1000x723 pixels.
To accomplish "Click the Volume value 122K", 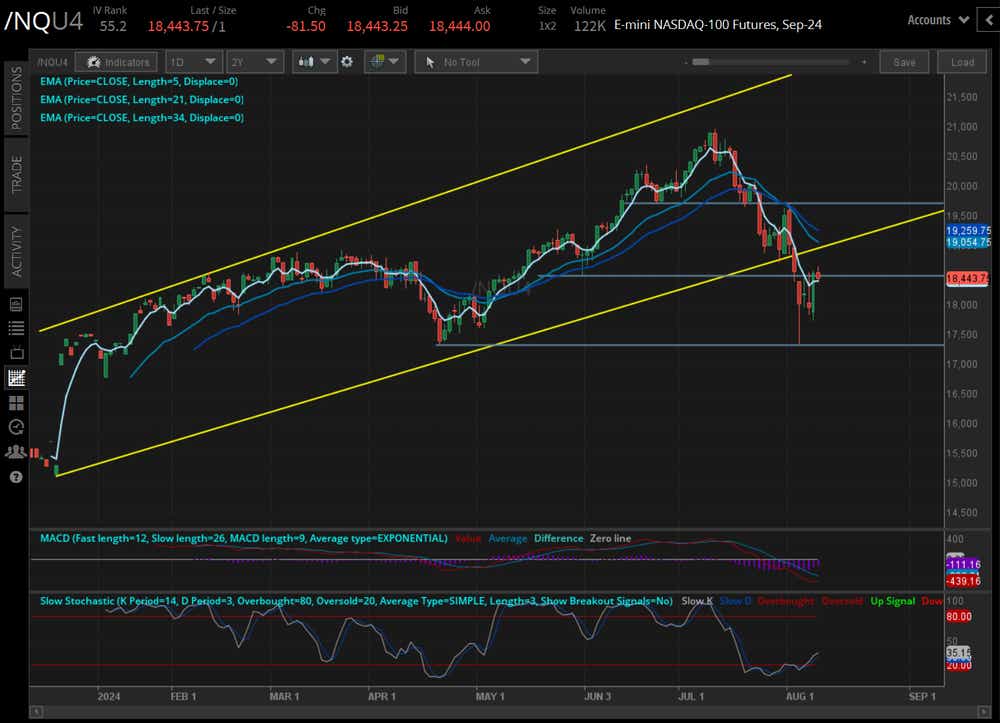I will point(589,26).
